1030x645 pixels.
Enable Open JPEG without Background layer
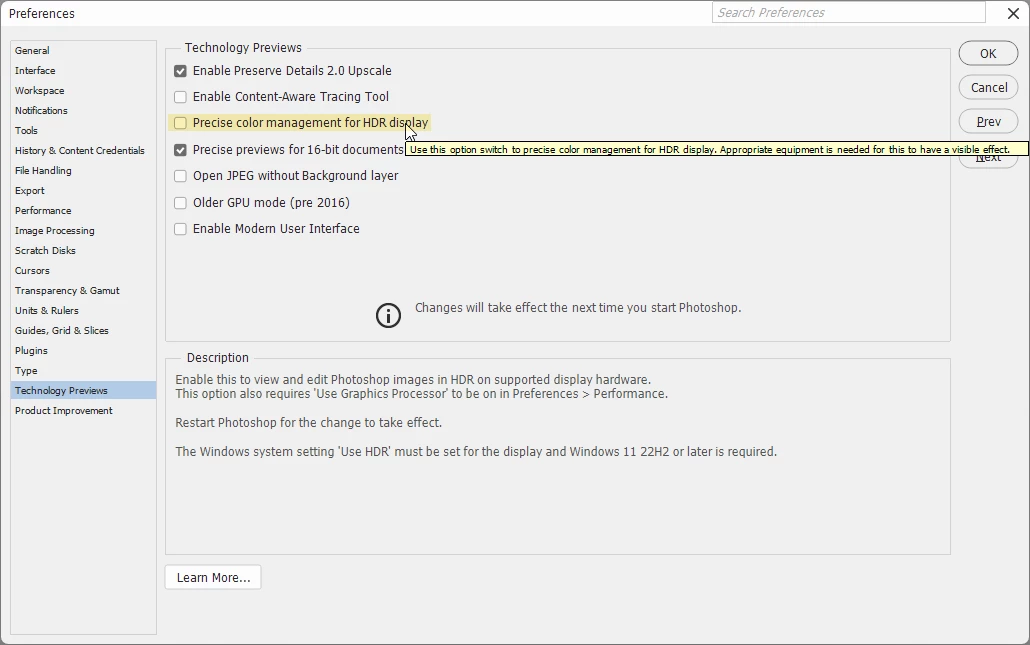coord(180,176)
